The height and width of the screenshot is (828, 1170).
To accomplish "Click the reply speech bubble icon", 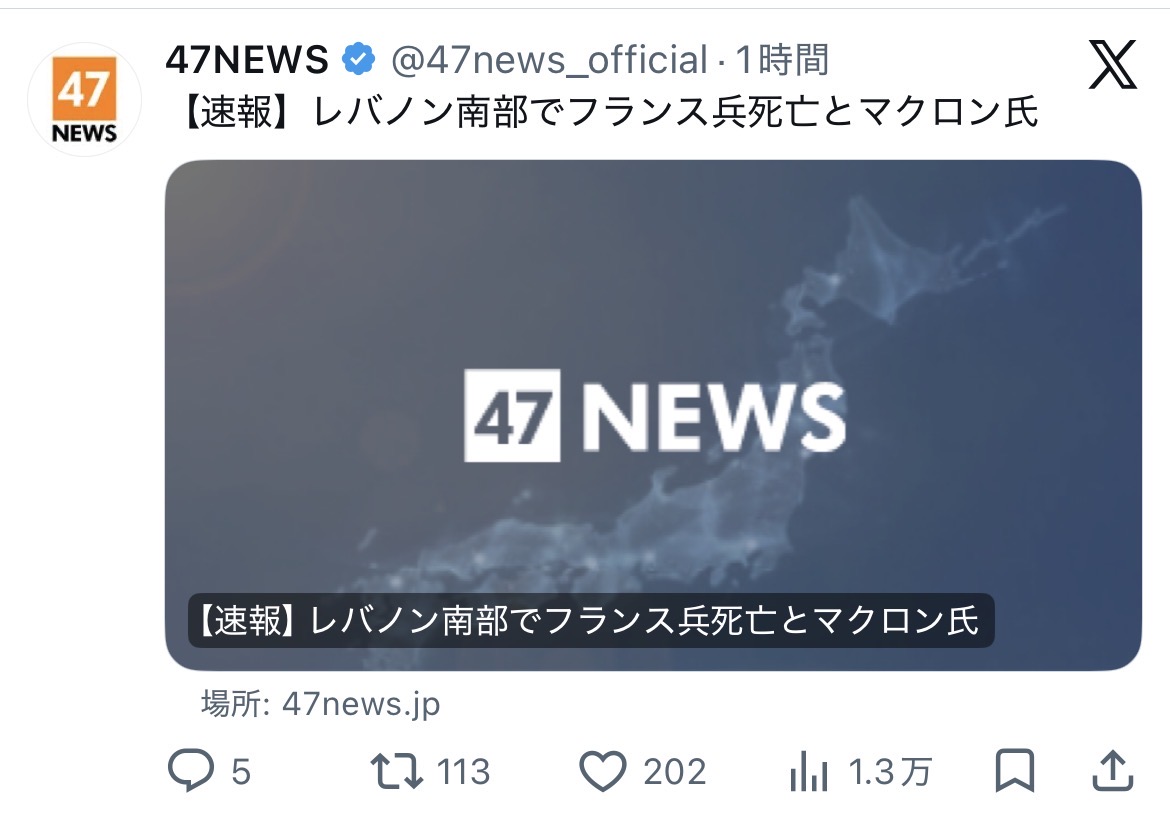I will tap(191, 771).
